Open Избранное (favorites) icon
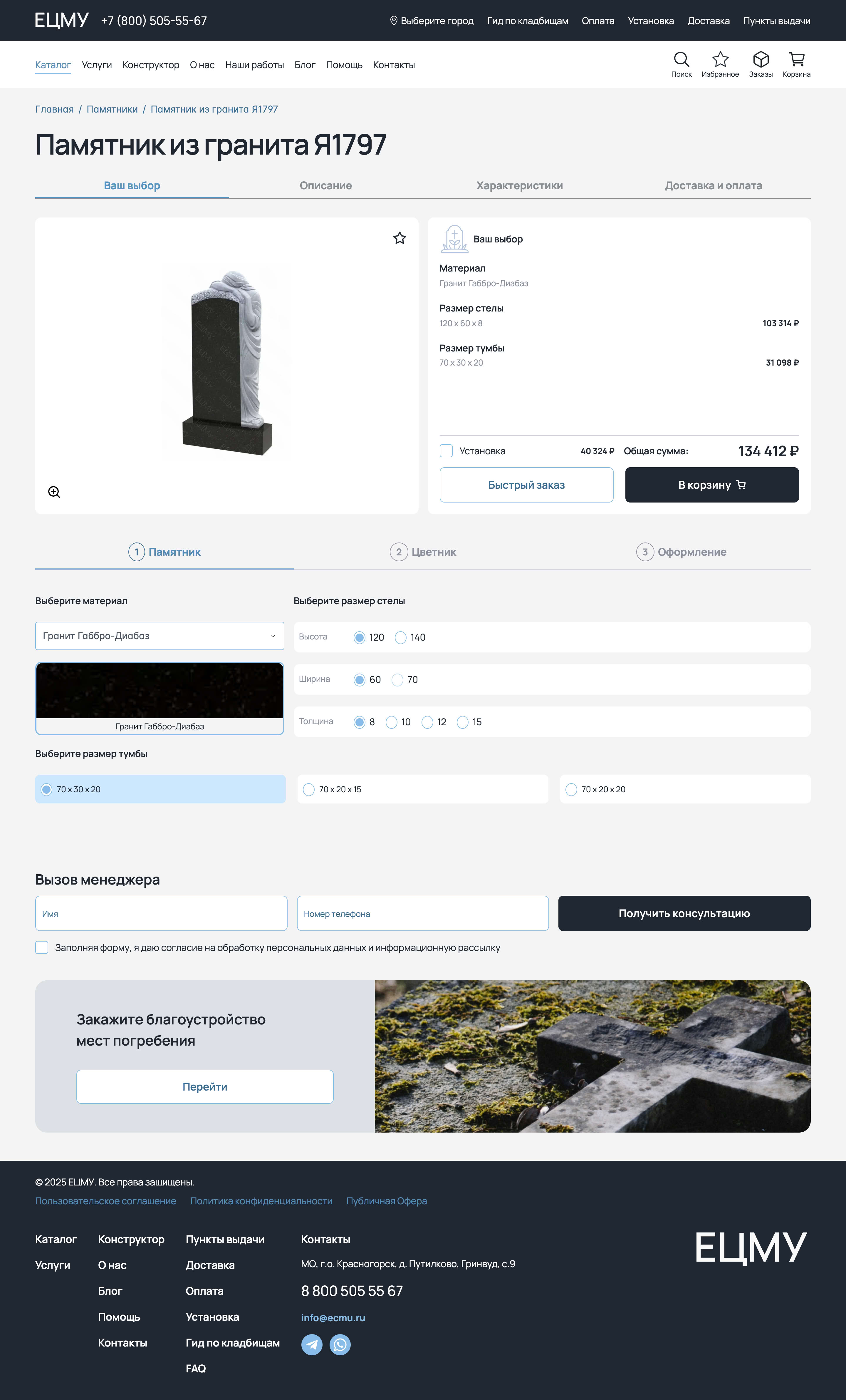The height and width of the screenshot is (1400, 846). pyautogui.click(x=720, y=60)
